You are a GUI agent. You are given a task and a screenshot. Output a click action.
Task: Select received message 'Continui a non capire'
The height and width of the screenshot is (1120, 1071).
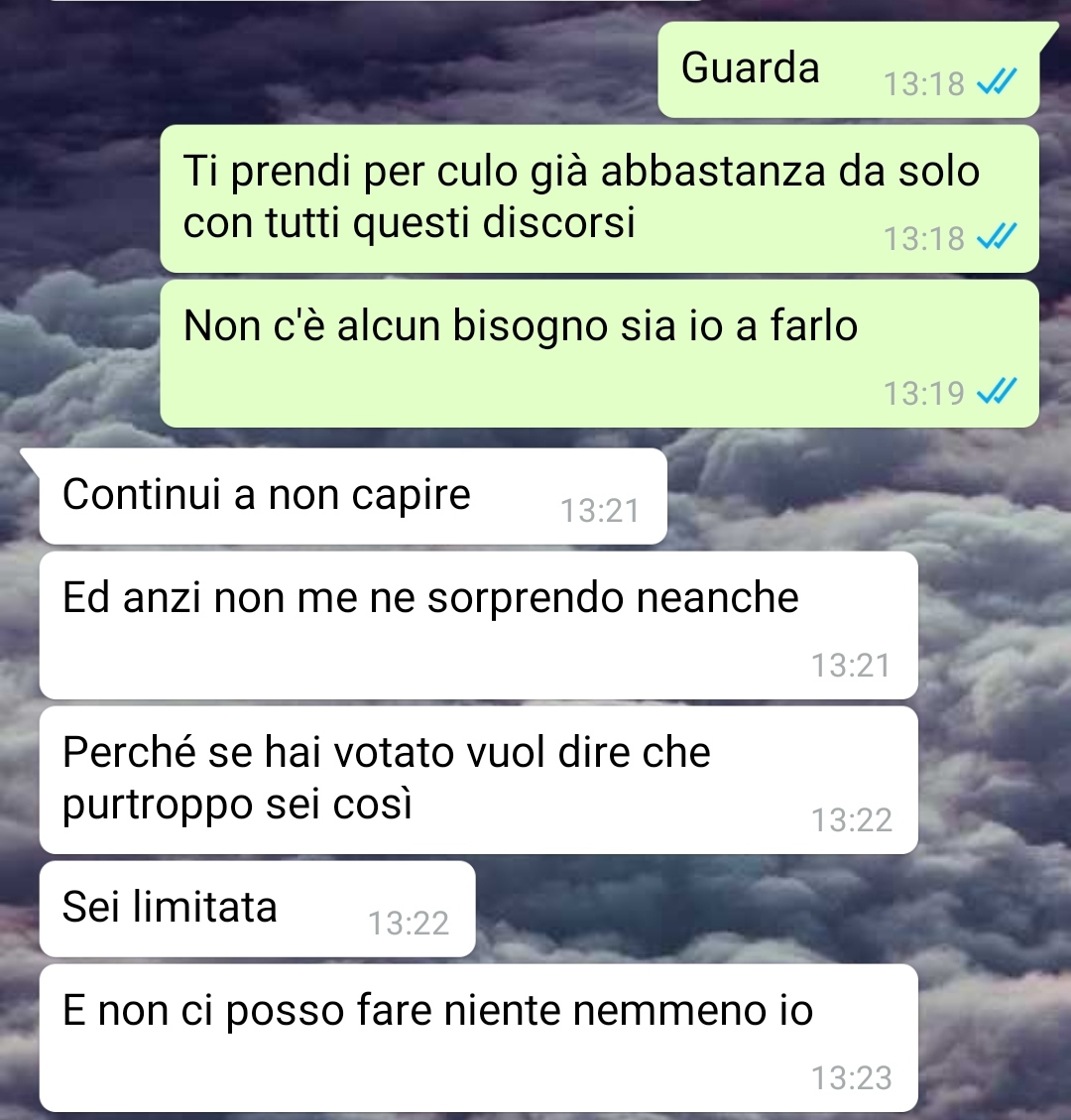point(353,496)
